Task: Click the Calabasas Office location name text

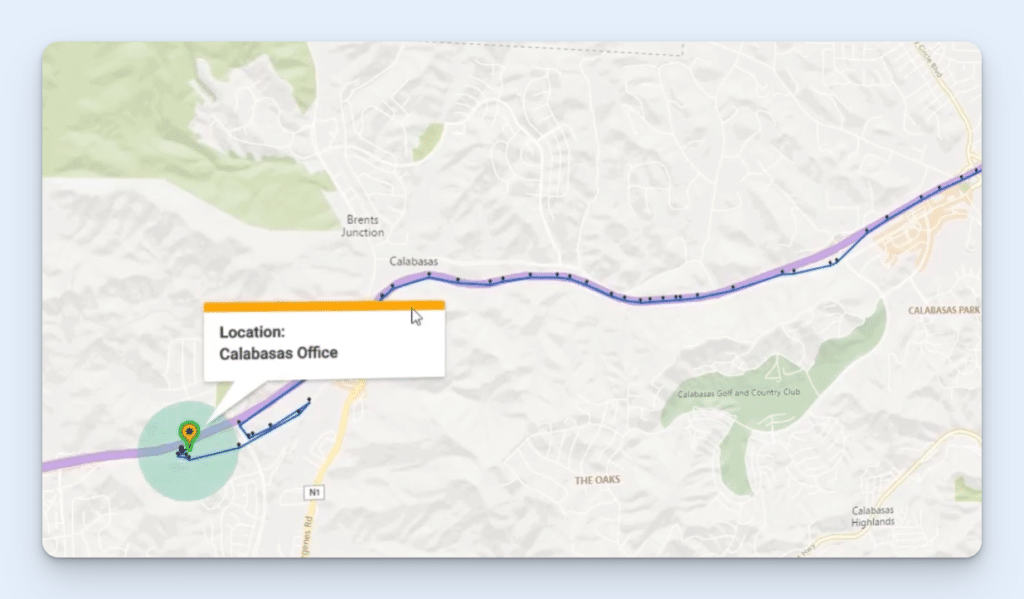Action: coord(278,352)
